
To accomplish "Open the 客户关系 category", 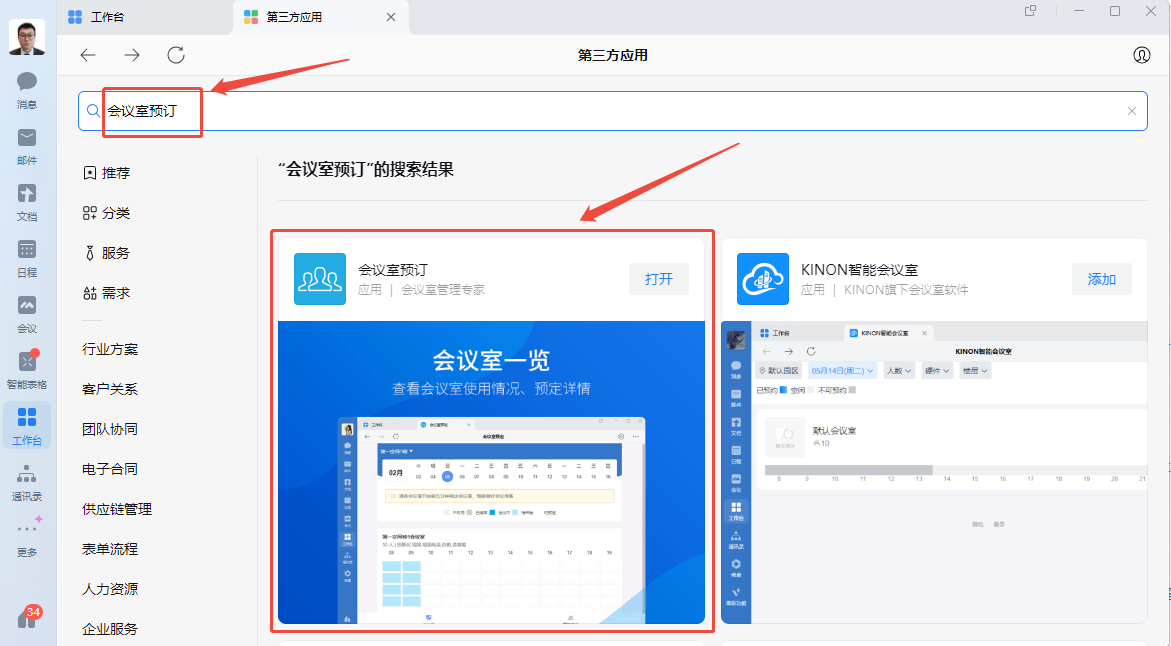I will click(x=110, y=389).
